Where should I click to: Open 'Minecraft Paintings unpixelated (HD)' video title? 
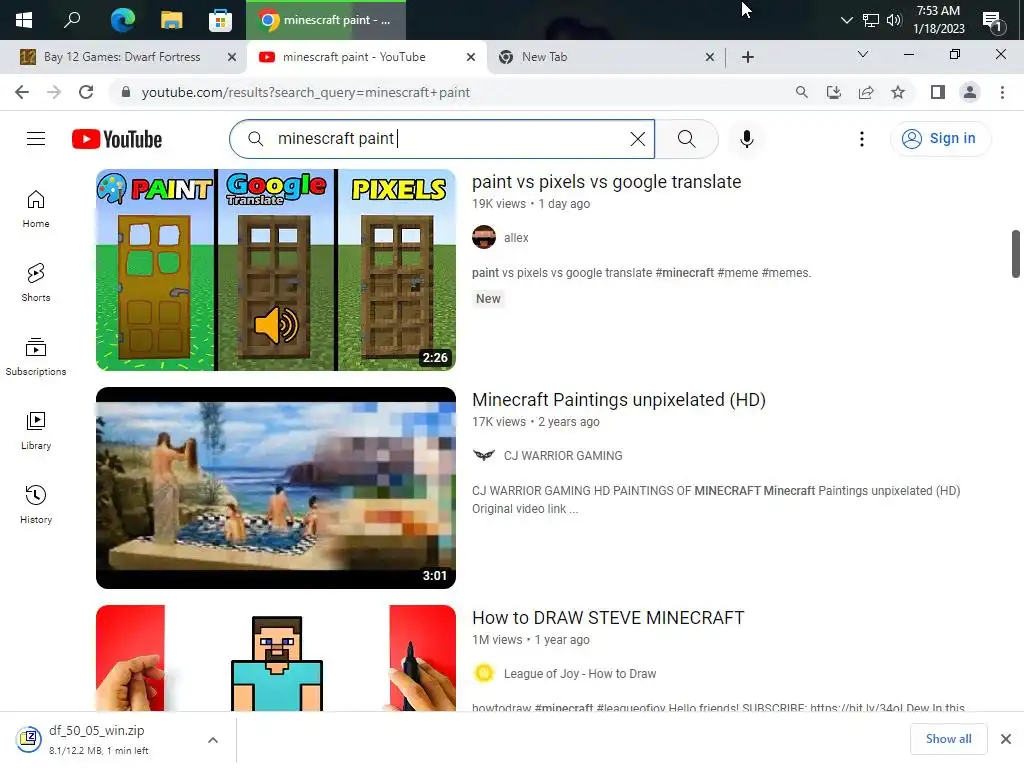pyautogui.click(x=618, y=400)
